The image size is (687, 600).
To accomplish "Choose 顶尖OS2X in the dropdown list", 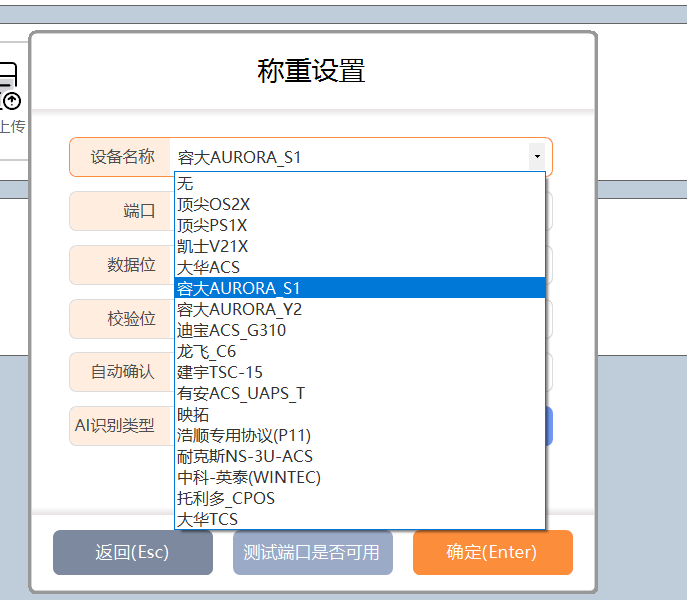I will pos(360,204).
